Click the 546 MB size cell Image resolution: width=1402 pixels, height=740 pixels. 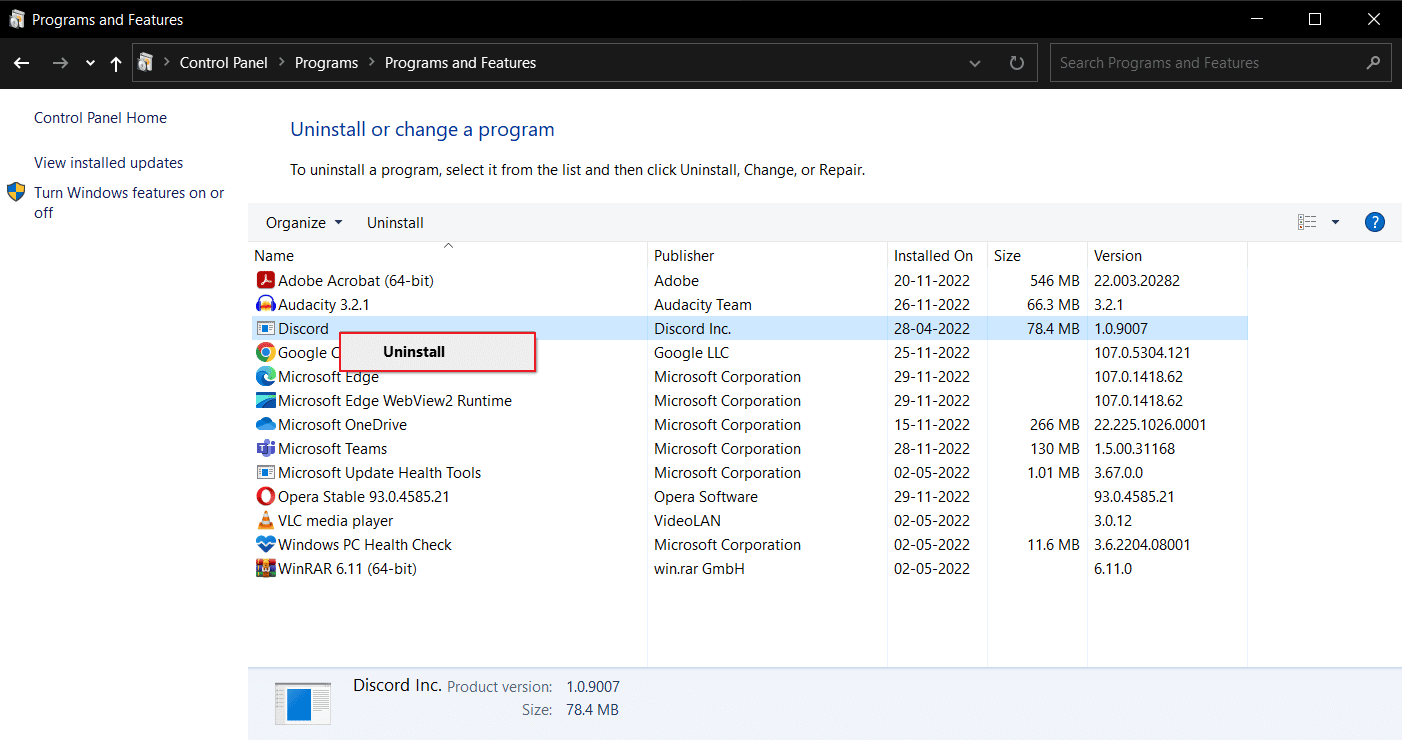1055,281
